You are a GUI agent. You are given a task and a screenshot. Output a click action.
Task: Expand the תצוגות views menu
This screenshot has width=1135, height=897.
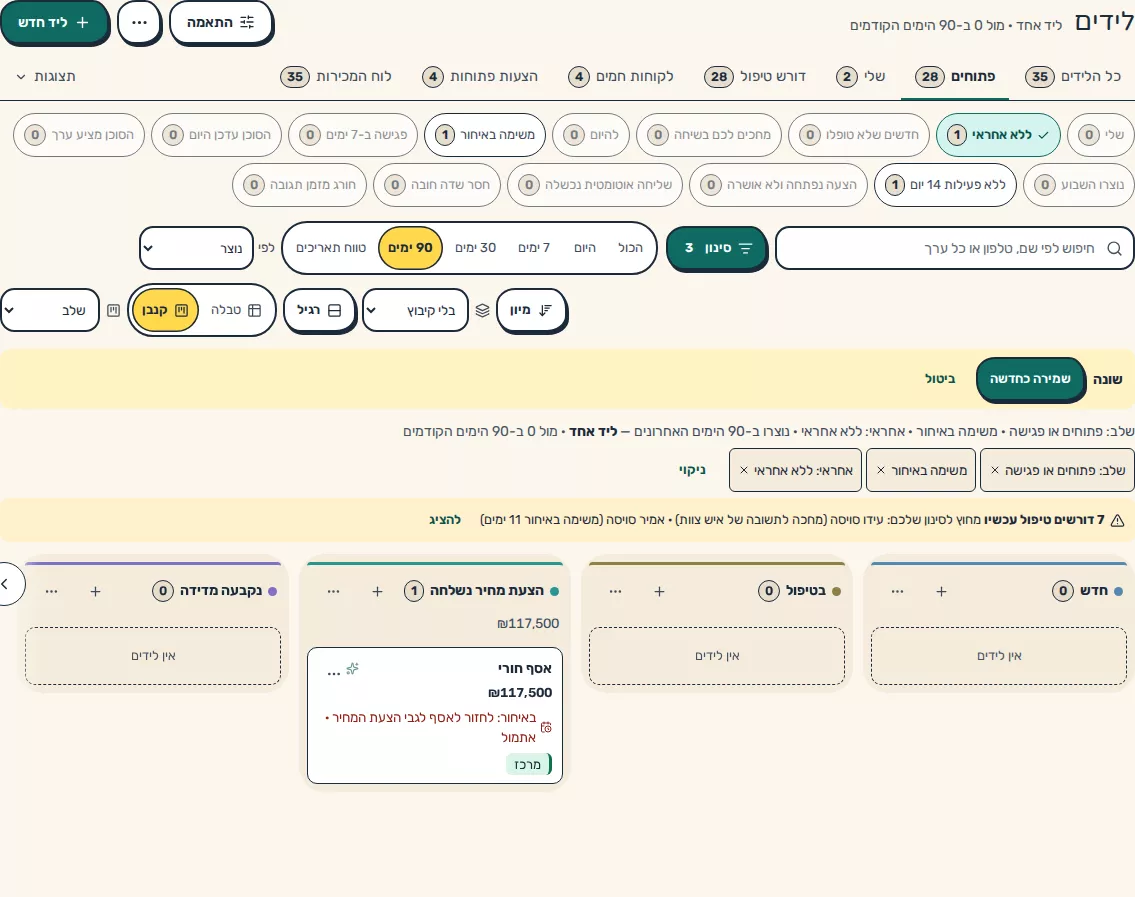click(46, 76)
